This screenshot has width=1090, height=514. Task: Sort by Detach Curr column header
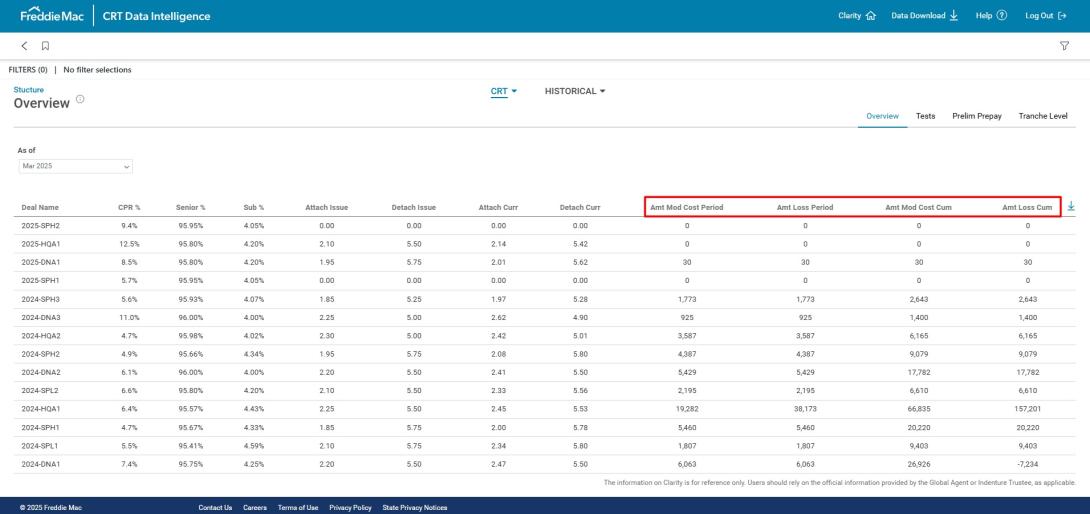point(580,207)
